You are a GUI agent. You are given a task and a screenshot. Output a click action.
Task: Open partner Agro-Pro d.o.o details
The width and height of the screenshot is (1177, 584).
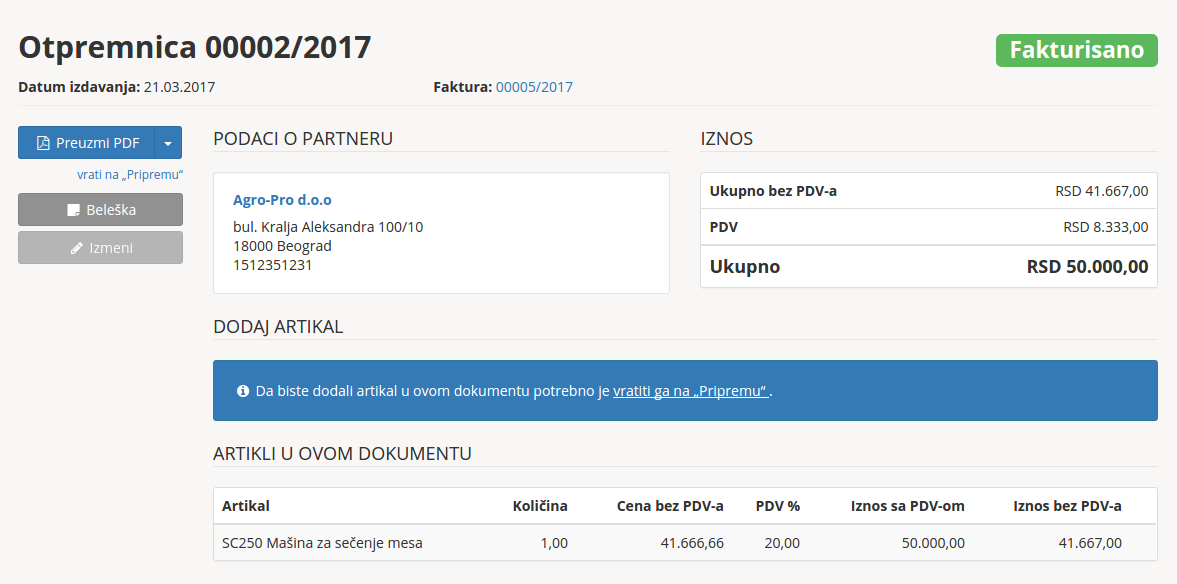click(x=282, y=200)
